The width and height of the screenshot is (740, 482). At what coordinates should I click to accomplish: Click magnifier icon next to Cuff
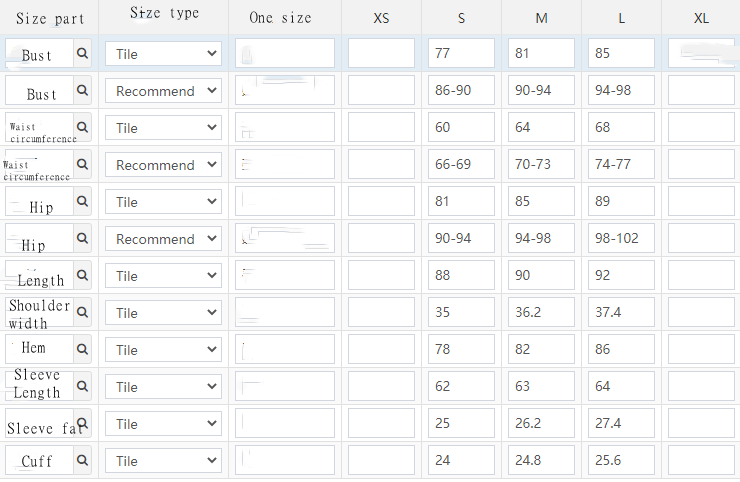(82, 461)
